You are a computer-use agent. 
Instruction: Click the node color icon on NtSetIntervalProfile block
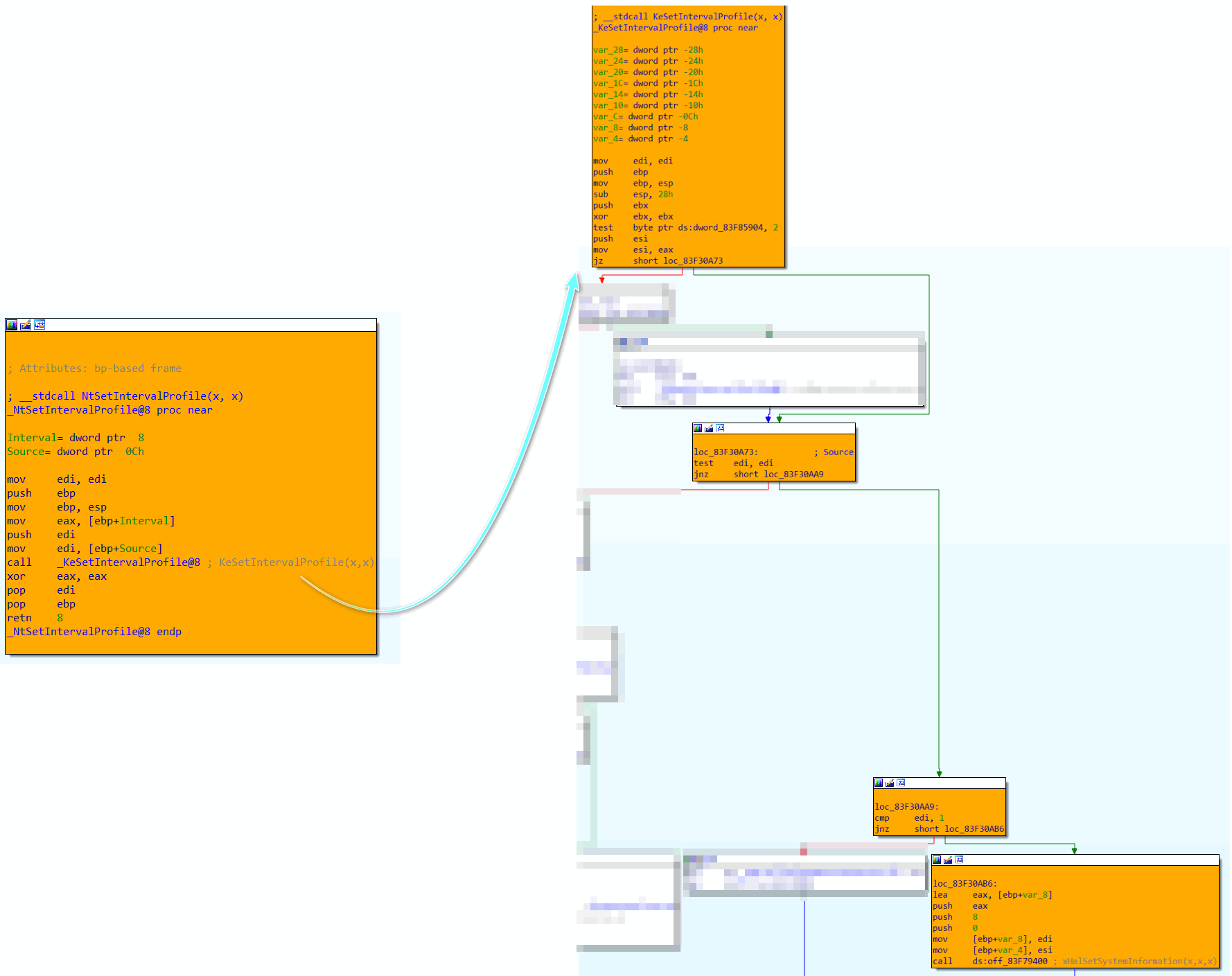pyautogui.click(x=12, y=325)
